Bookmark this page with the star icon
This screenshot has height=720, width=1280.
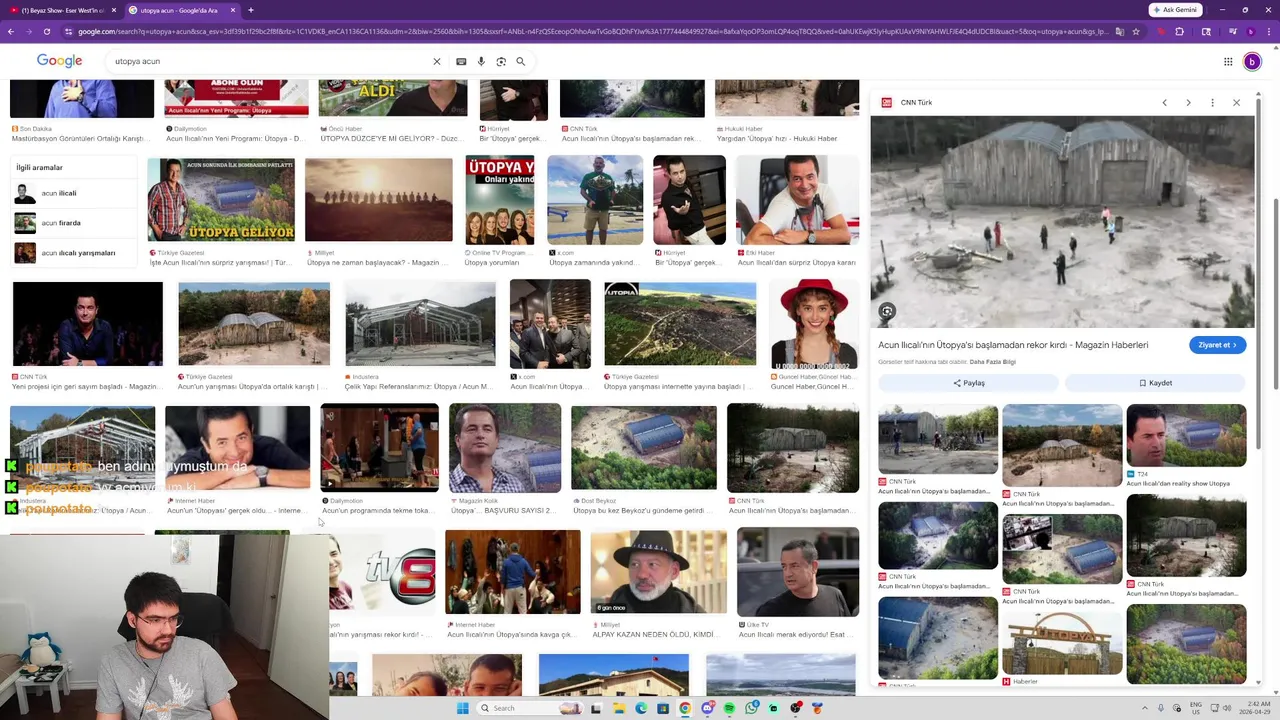click(1136, 32)
